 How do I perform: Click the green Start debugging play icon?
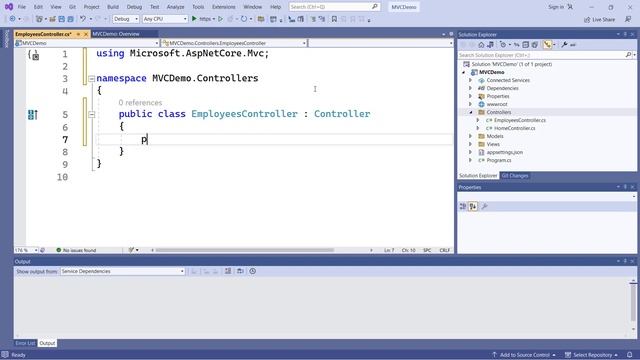click(194, 19)
